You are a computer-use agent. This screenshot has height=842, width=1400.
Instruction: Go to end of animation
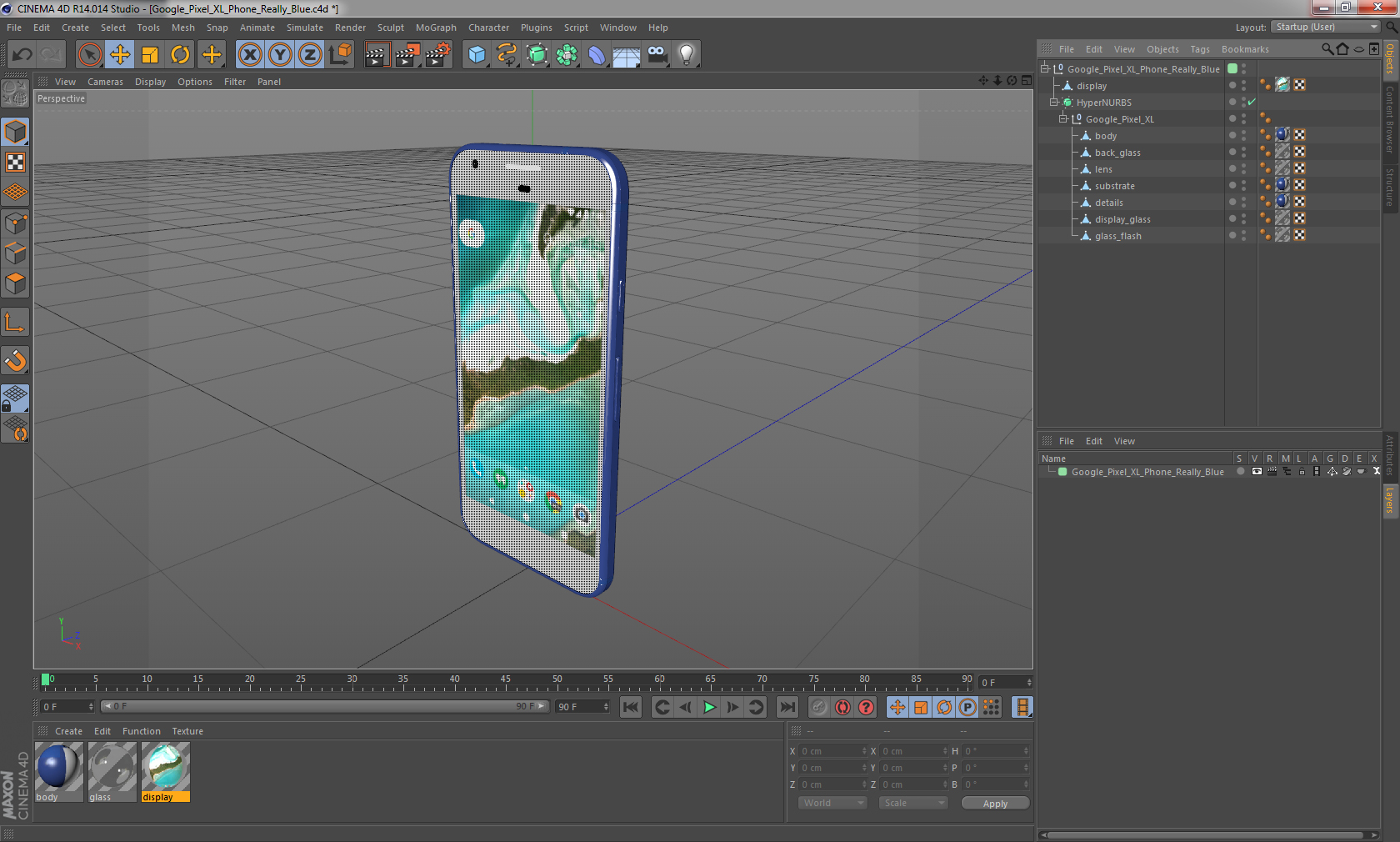[787, 707]
